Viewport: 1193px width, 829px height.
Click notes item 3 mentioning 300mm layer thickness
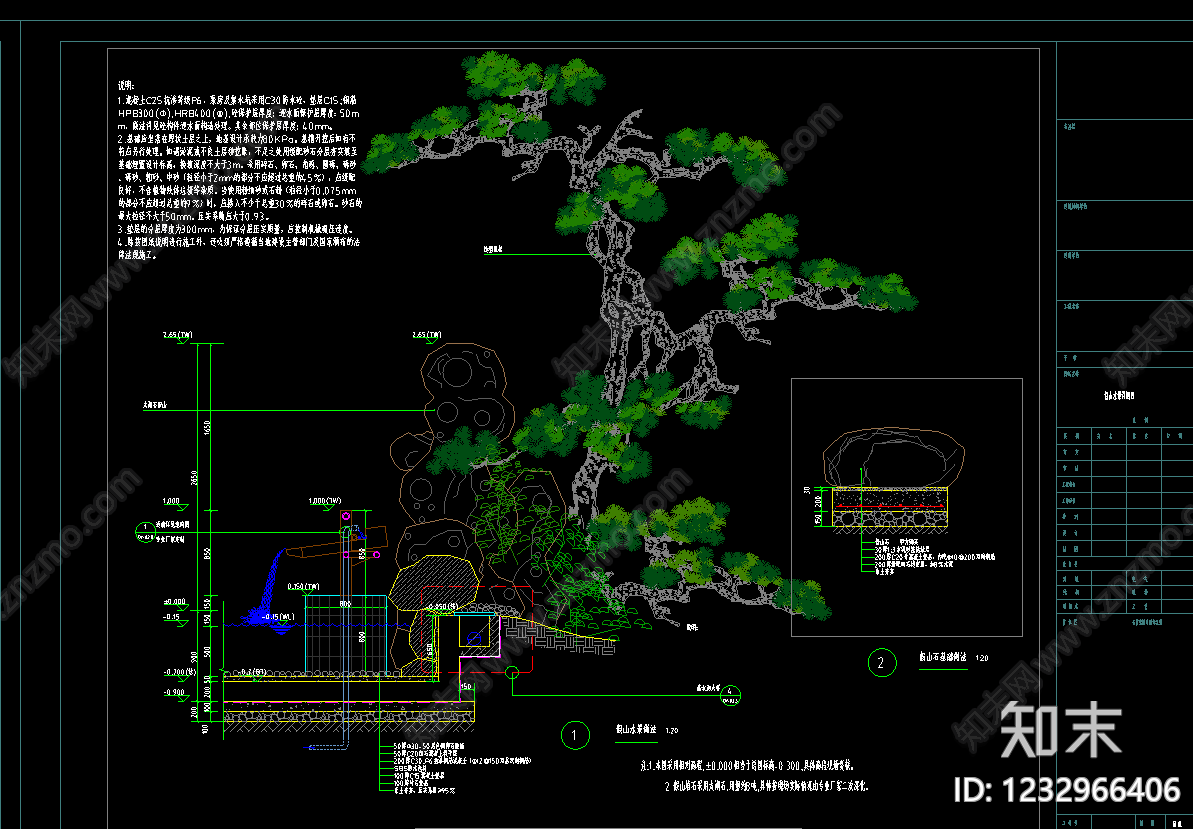(235, 229)
